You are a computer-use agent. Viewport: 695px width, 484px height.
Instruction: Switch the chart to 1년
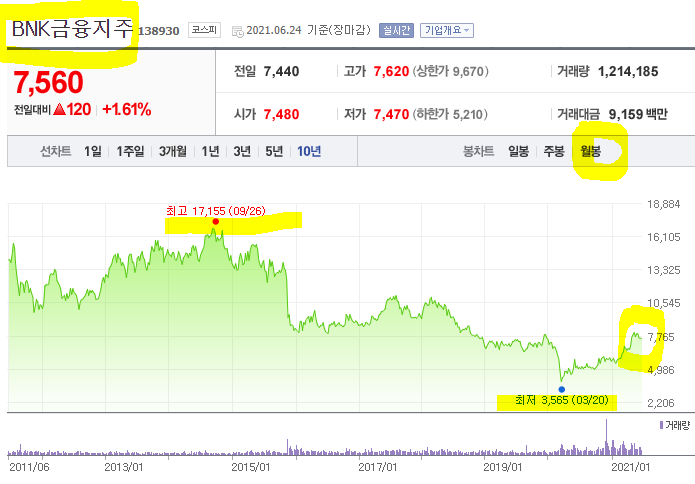(x=210, y=152)
